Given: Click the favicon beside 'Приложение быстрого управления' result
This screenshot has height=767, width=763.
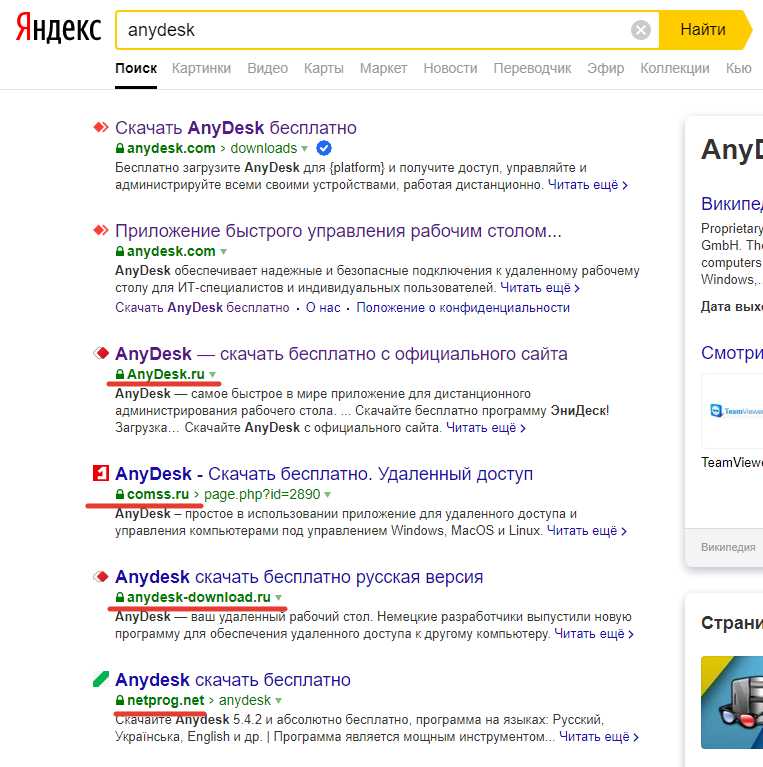Looking at the screenshot, I should (101, 230).
